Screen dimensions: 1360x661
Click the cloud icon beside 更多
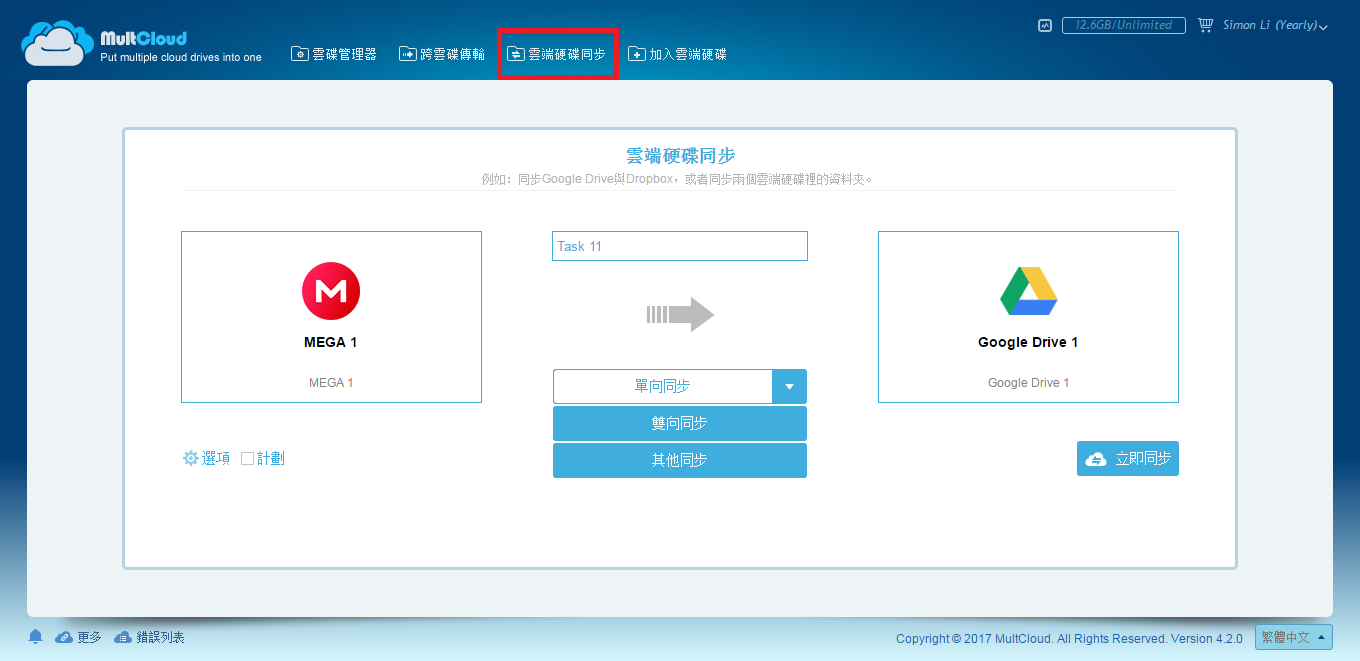[64, 637]
